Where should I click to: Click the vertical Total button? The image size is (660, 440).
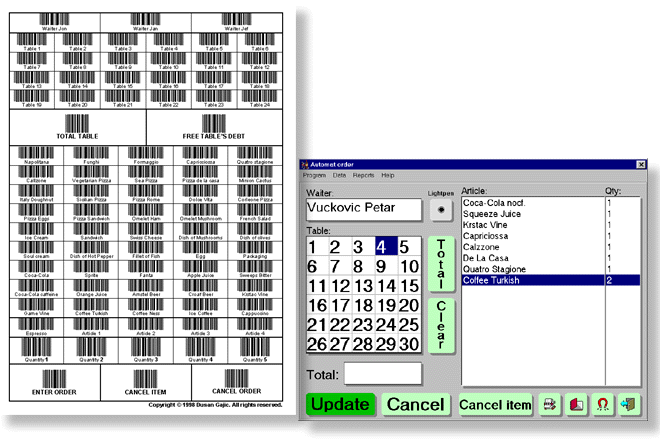coord(441,264)
